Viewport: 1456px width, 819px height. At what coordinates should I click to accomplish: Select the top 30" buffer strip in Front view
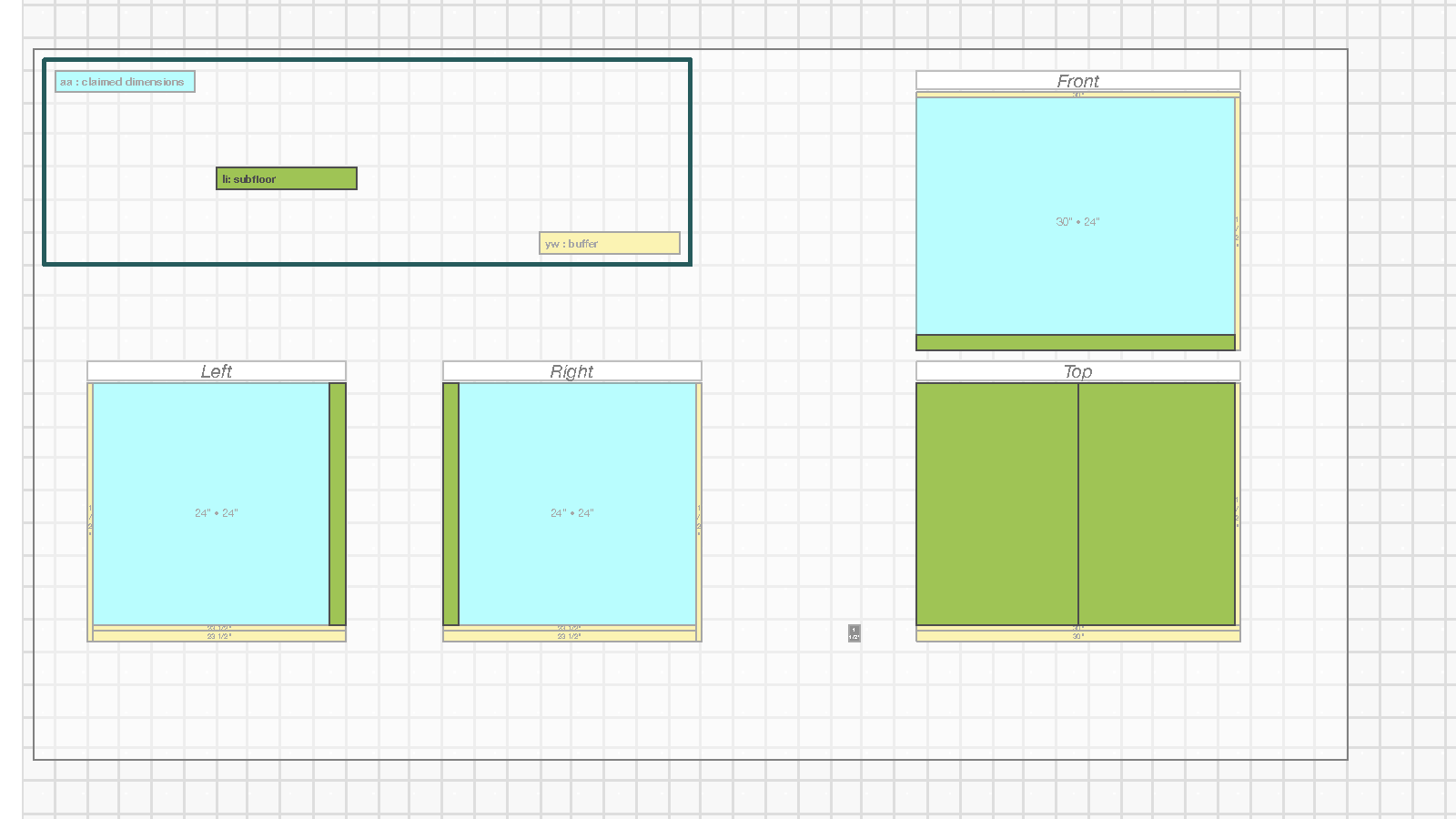pos(1077,94)
